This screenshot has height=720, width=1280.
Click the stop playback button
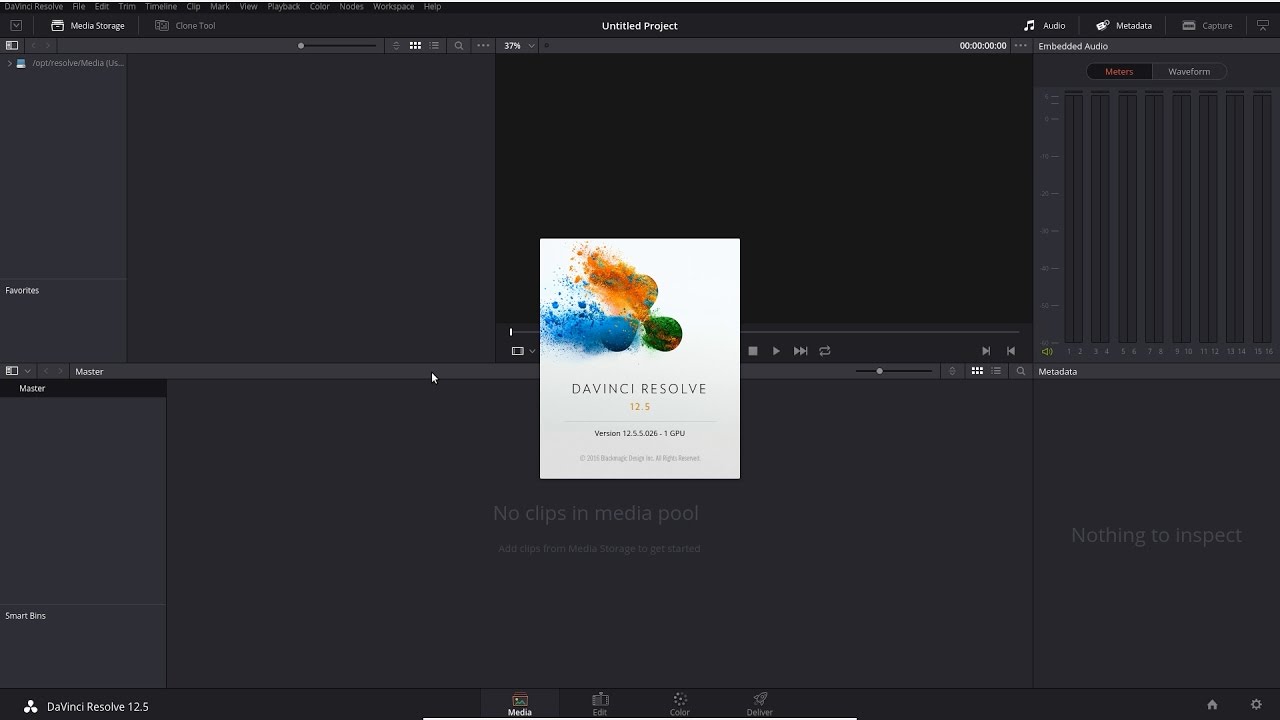coord(753,351)
